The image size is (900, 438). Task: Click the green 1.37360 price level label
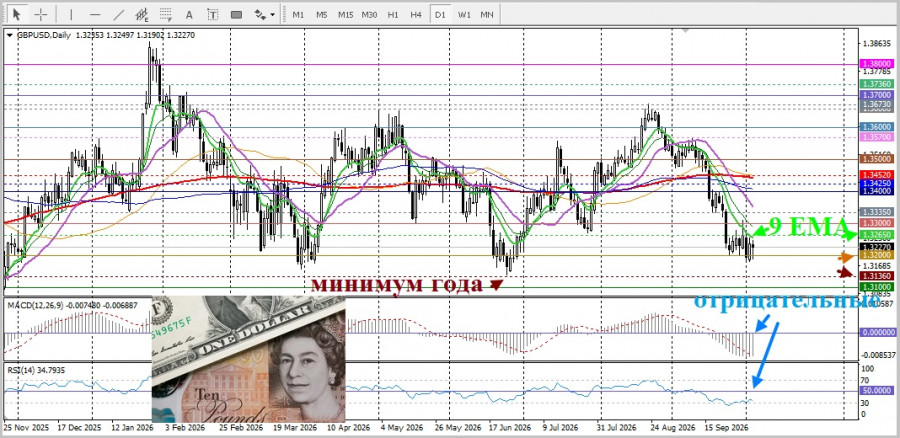coord(876,84)
